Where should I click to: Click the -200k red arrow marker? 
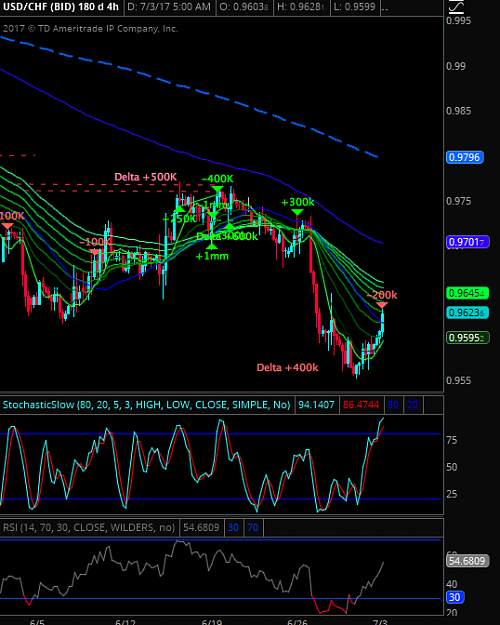(x=382, y=306)
